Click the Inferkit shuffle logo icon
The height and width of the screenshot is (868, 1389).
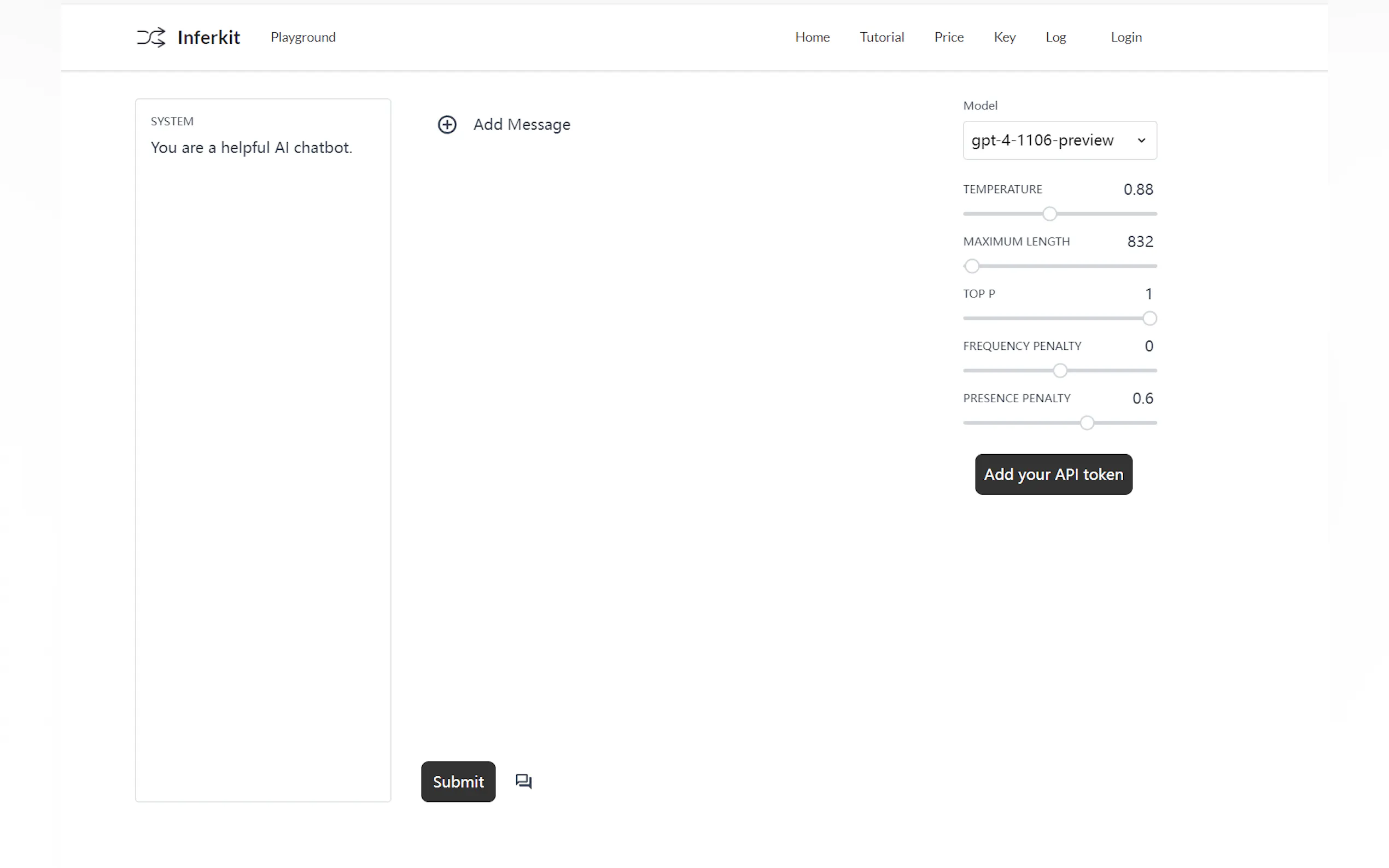151,37
